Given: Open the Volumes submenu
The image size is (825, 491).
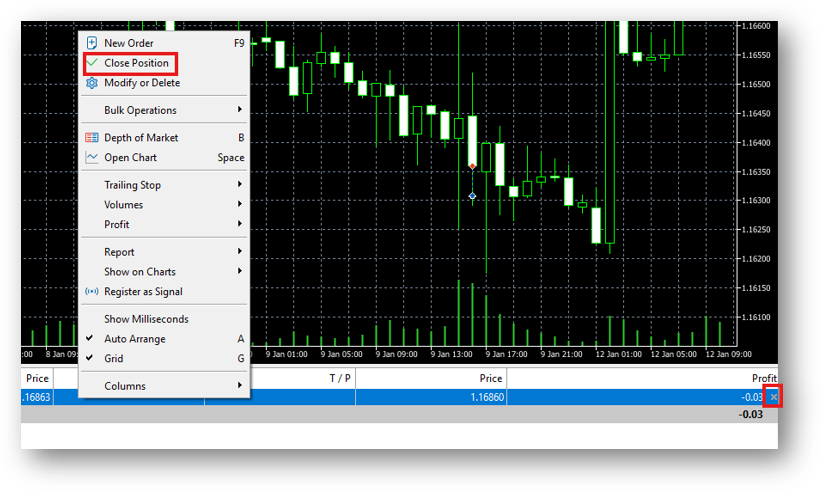Looking at the screenshot, I should pyautogui.click(x=124, y=205).
